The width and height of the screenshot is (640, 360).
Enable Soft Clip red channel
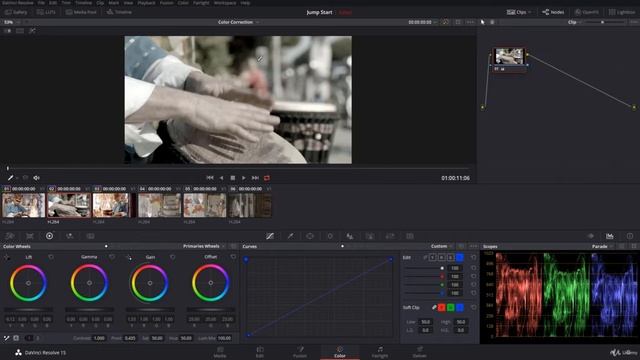[x=442, y=307]
